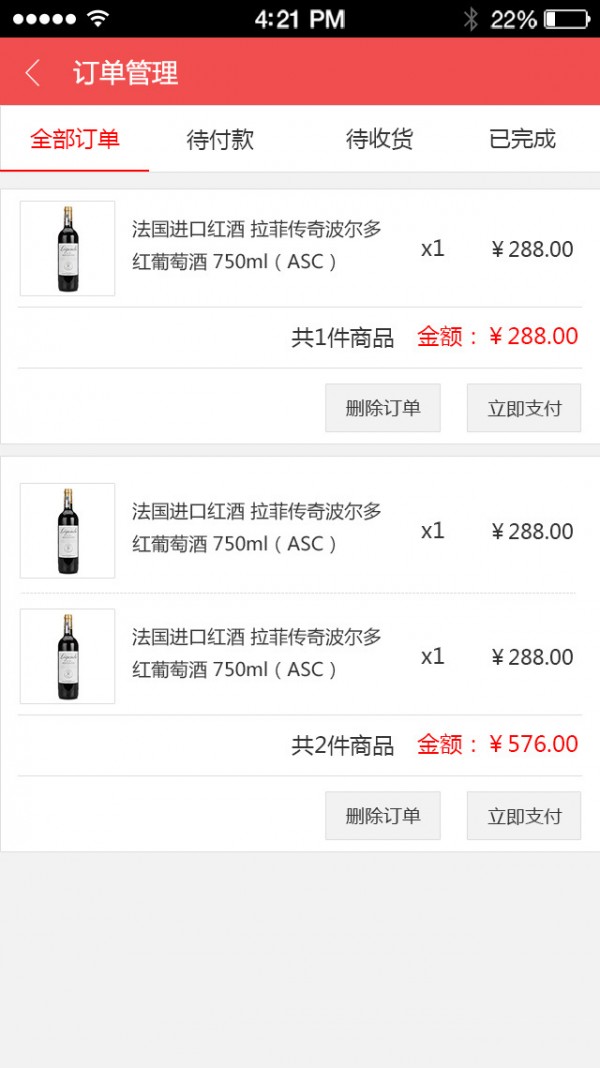
Task: Tap the Wi-Fi icon in the status bar
Action: (97, 19)
